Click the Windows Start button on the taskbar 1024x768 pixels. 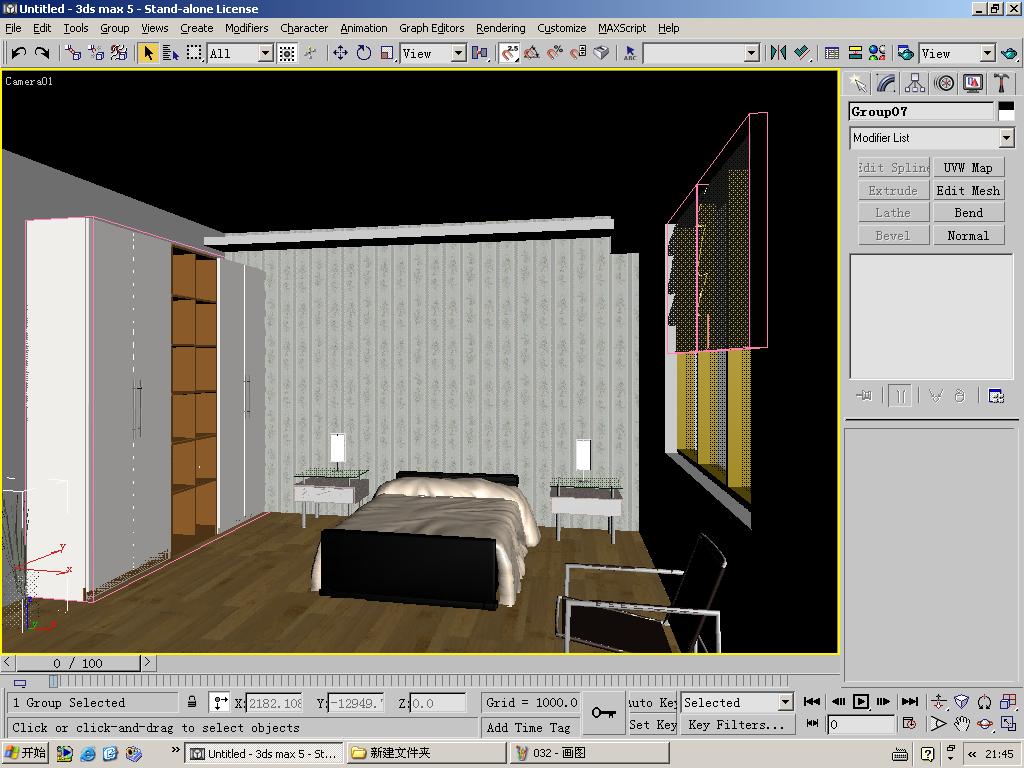26,753
